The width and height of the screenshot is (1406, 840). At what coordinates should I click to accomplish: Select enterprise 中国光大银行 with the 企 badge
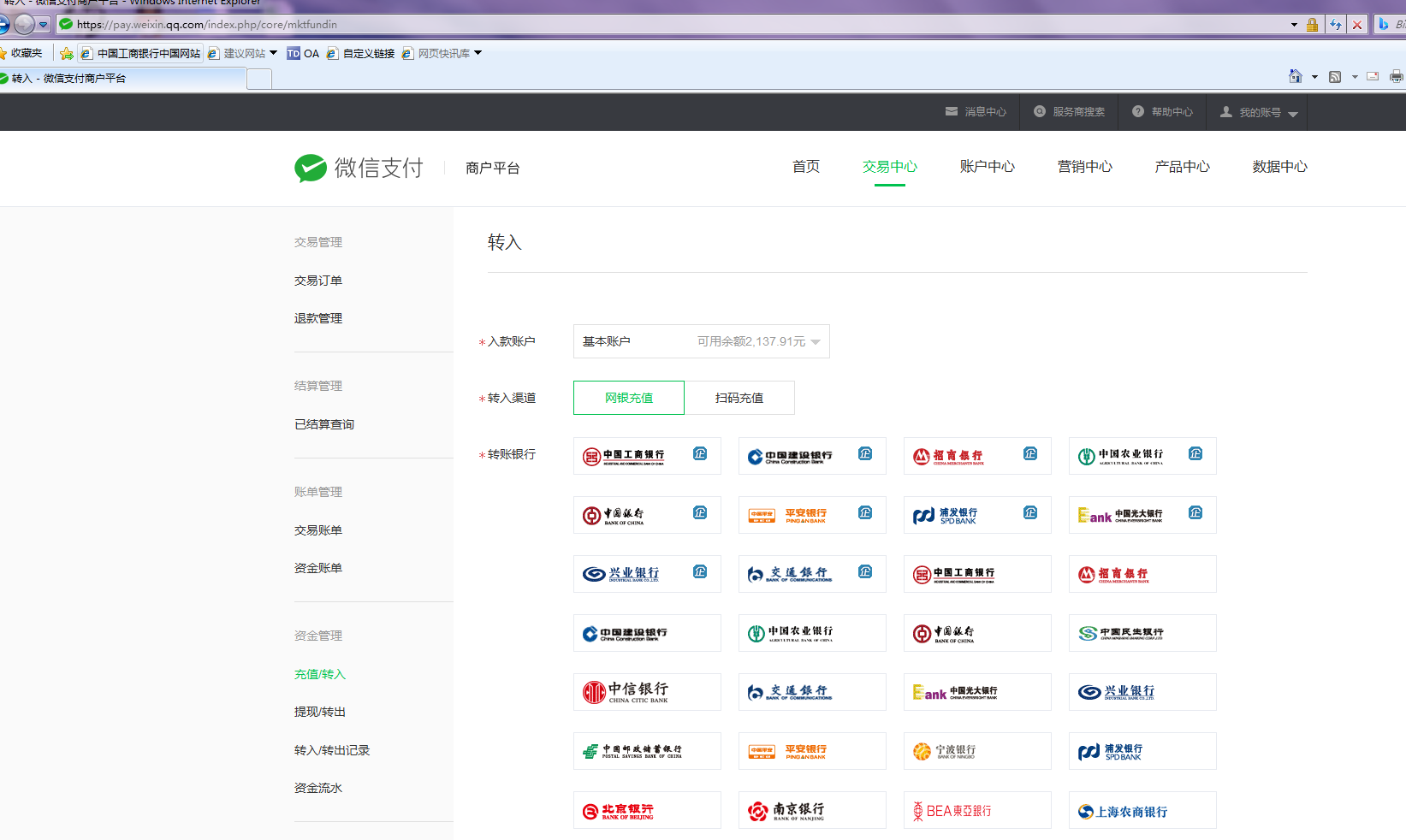pos(1142,515)
